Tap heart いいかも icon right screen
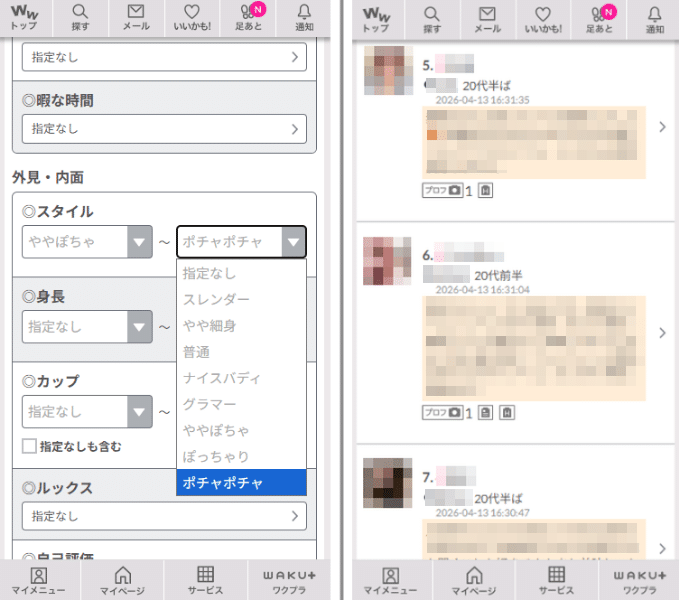 click(x=543, y=19)
